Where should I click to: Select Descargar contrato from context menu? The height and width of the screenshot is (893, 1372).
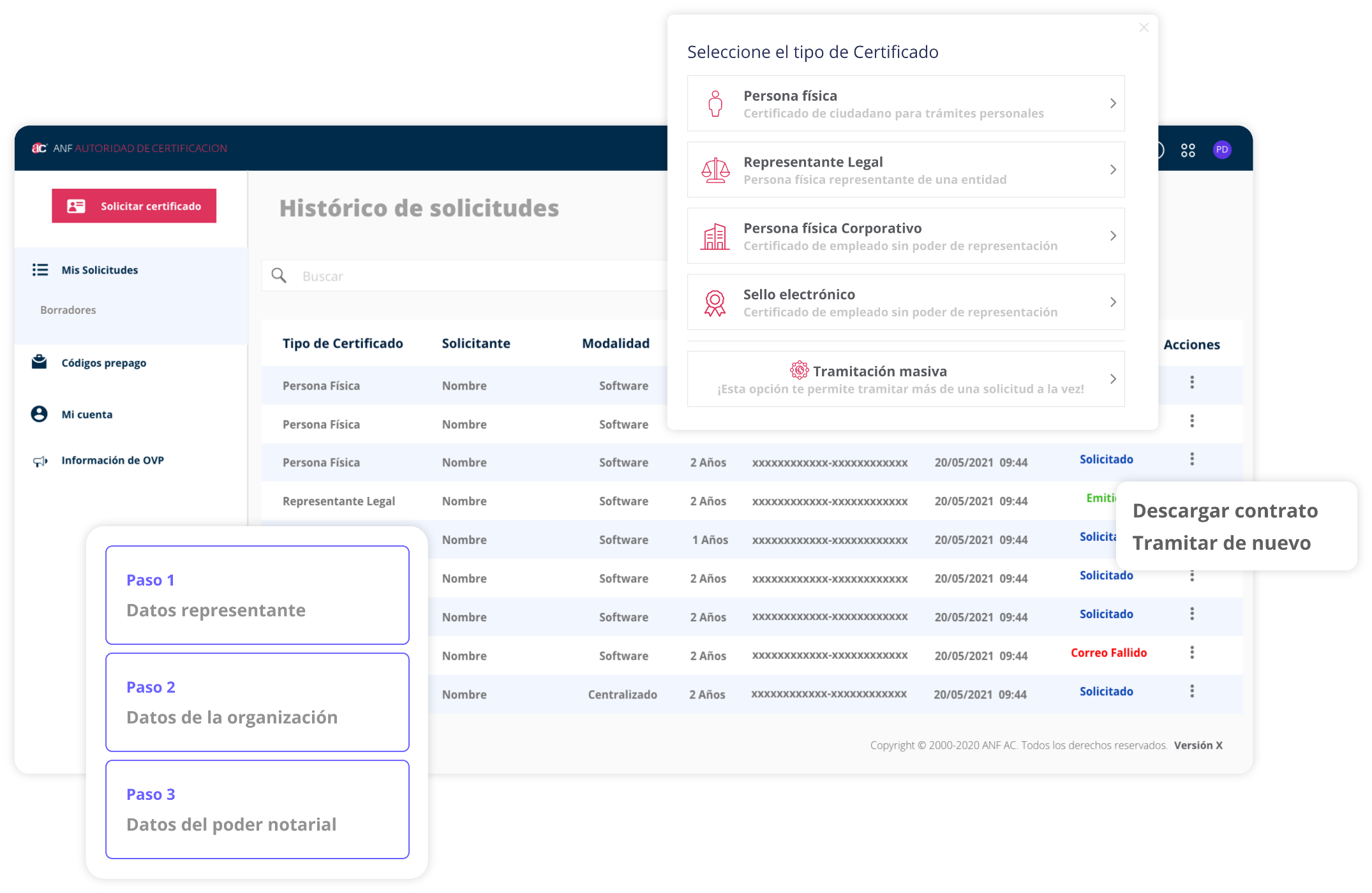point(1225,511)
